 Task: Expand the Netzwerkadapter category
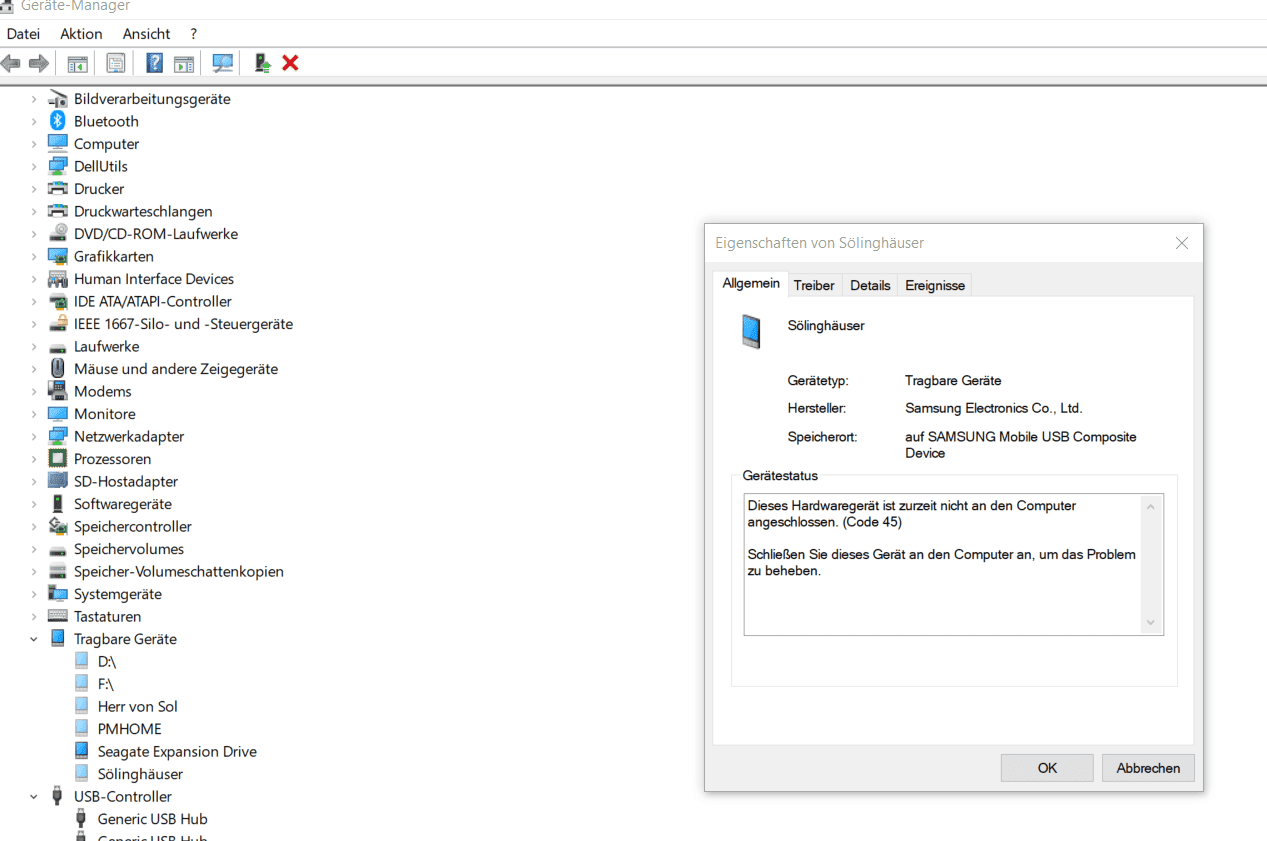coord(33,437)
